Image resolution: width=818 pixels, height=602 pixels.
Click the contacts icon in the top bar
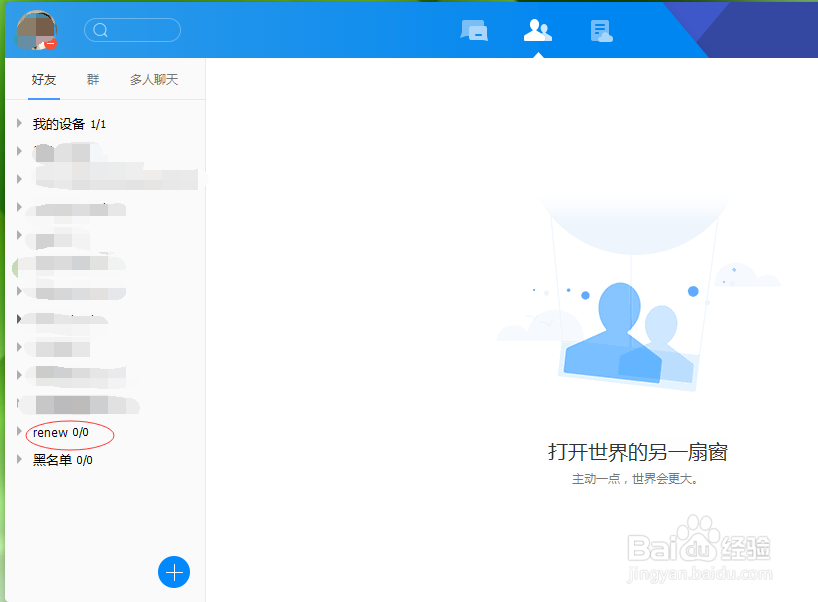pyautogui.click(x=537, y=30)
